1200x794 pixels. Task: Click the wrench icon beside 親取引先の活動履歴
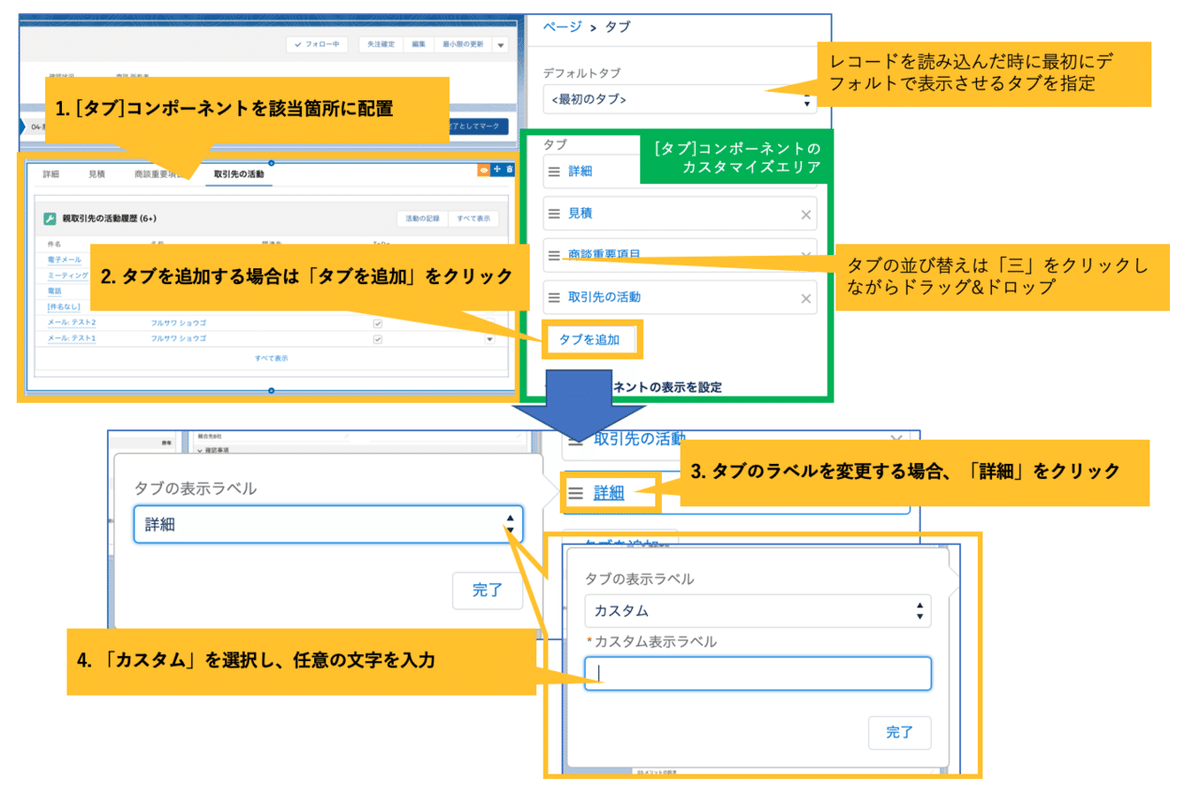(50, 218)
